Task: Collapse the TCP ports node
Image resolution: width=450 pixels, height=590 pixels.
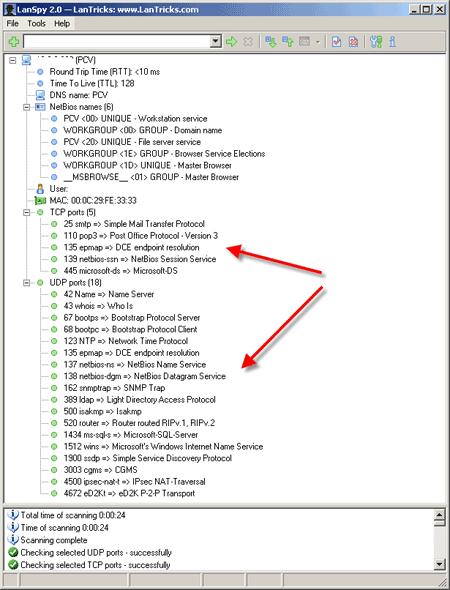Action: 26,213
